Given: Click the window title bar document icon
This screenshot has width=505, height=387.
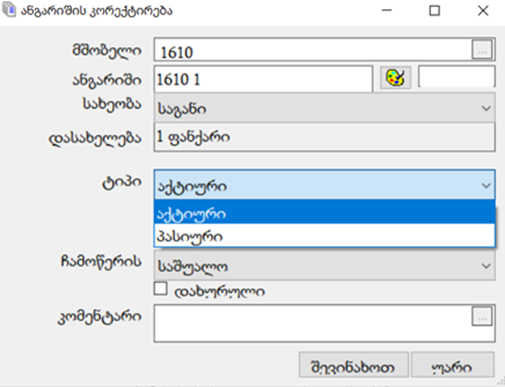Looking at the screenshot, I should click(9, 10).
